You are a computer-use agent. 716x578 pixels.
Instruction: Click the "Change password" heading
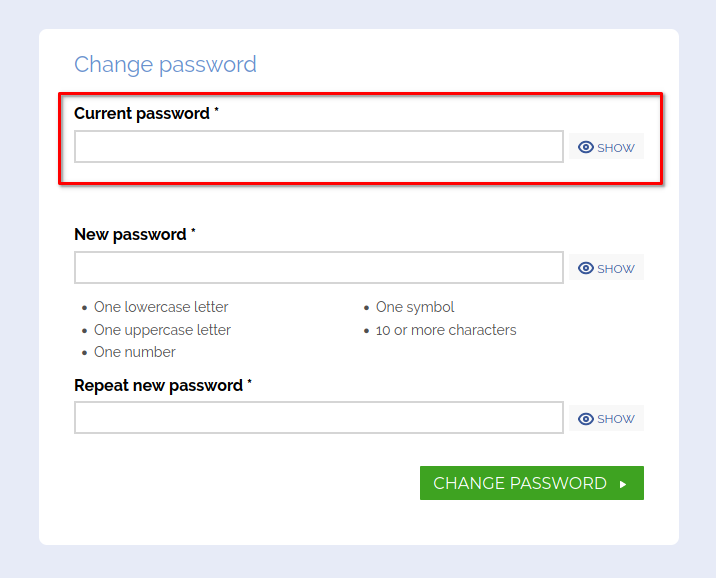point(165,65)
